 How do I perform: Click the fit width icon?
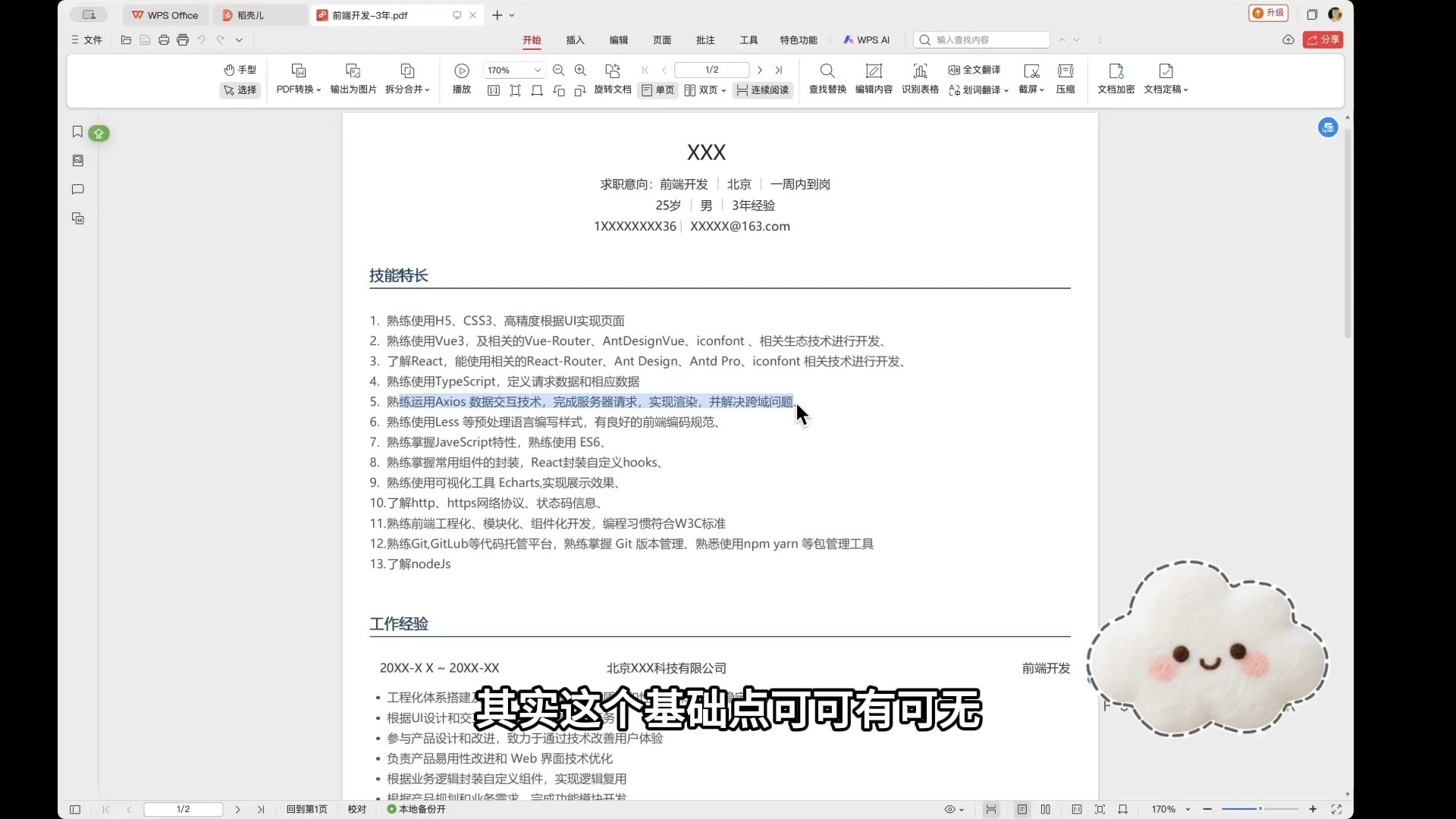coord(537,90)
